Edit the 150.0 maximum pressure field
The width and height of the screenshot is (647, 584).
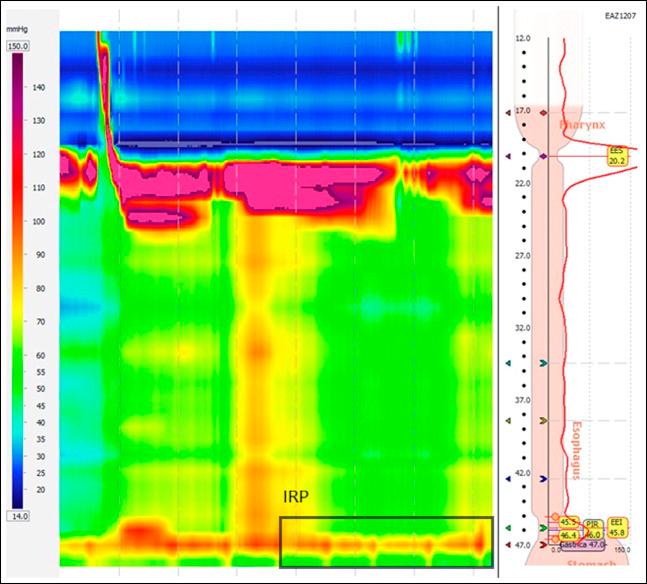(x=20, y=46)
